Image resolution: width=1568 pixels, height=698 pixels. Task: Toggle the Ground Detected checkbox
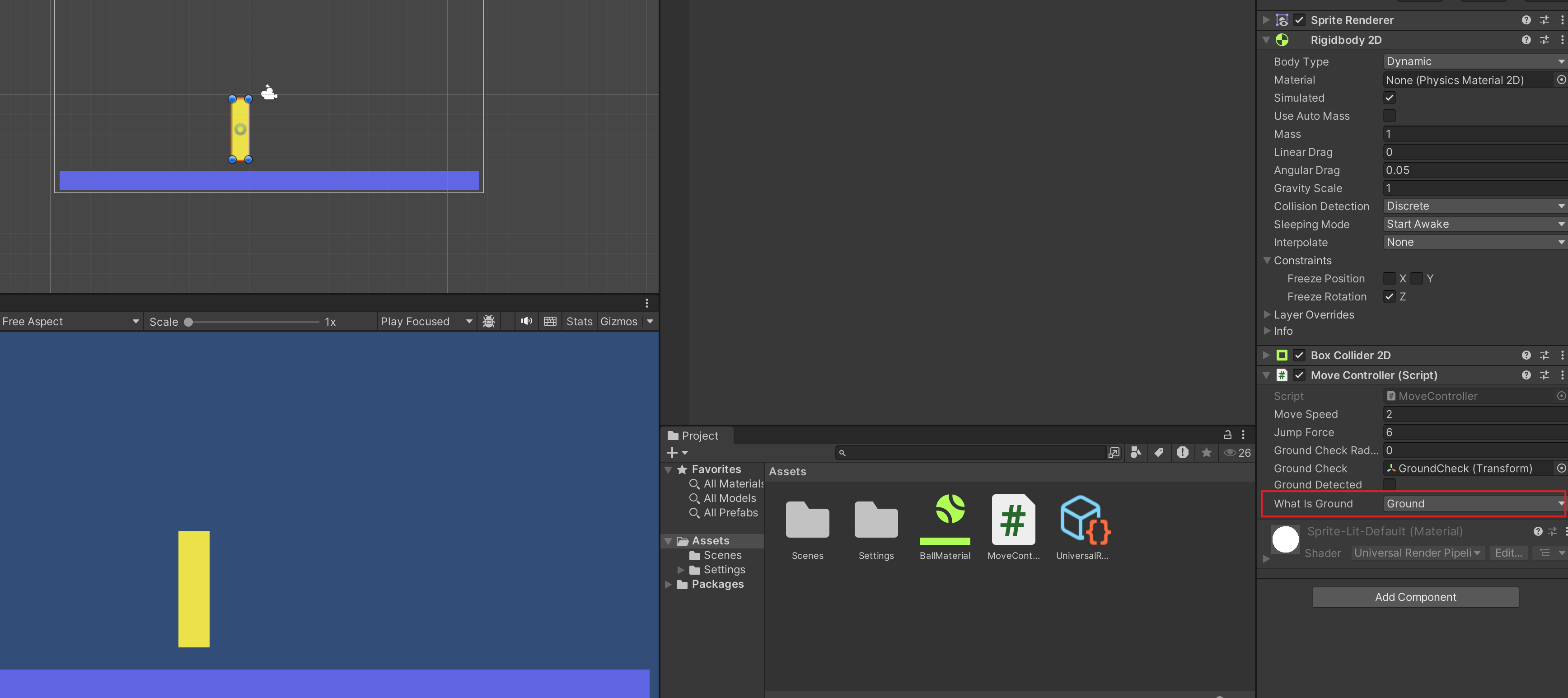[x=1390, y=484]
